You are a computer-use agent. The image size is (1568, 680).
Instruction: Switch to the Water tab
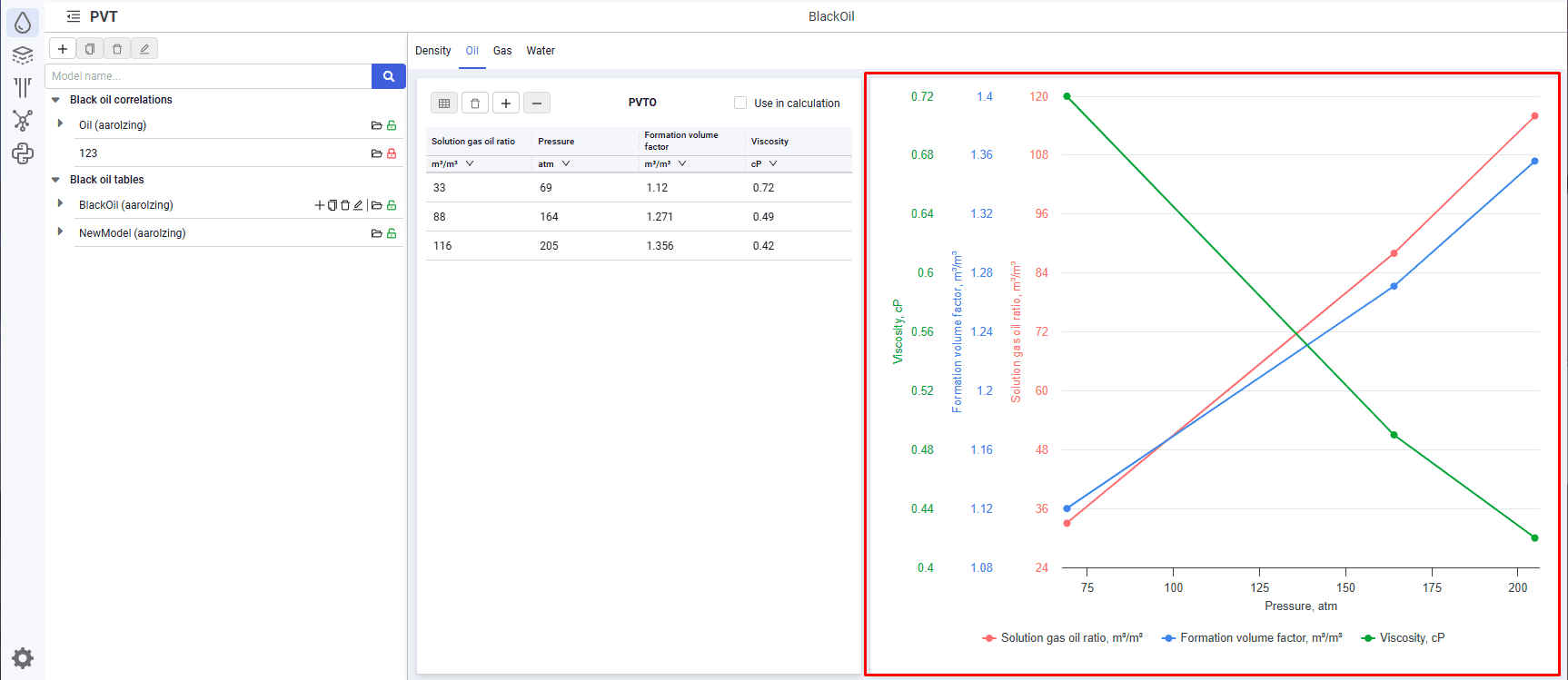[541, 51]
